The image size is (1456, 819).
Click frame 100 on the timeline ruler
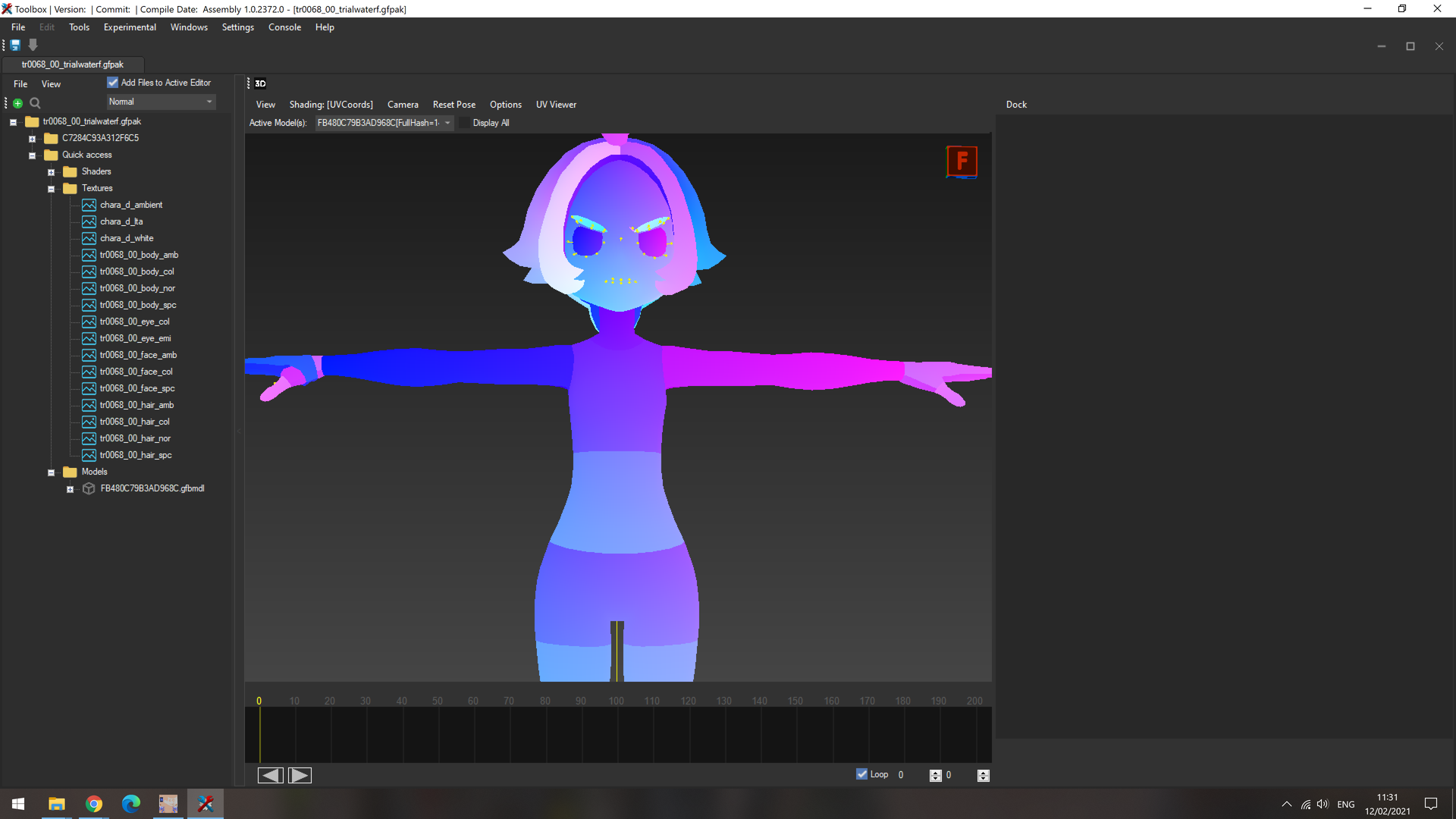(616, 701)
